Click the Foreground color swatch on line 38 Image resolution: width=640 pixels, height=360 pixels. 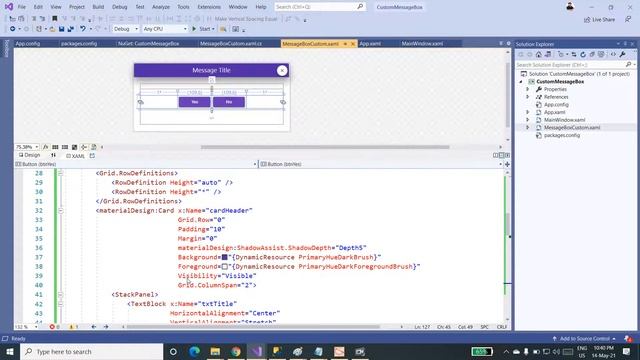[224, 267]
